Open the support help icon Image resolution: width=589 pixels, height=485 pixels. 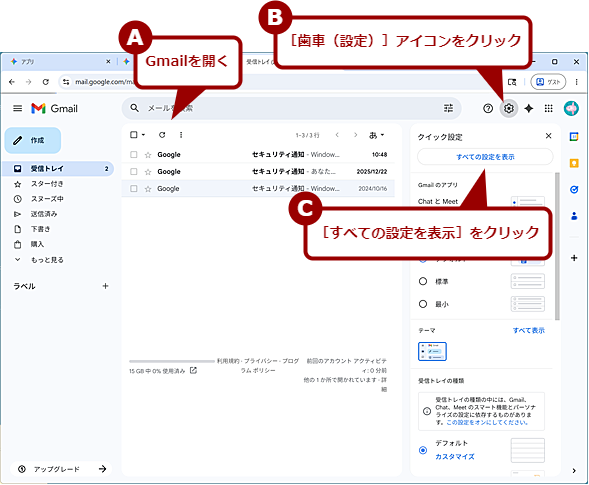(488, 109)
